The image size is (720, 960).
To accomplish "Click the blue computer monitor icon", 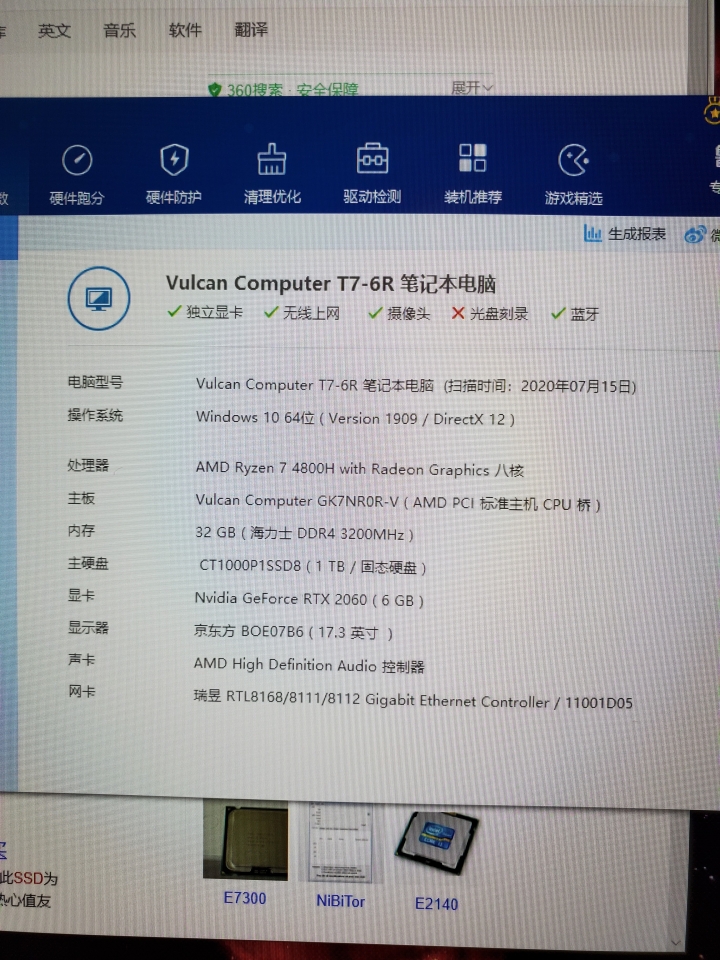I will click(99, 298).
